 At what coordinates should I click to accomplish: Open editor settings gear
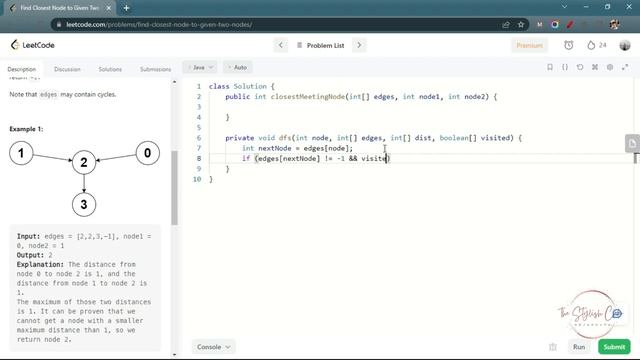tap(610, 67)
